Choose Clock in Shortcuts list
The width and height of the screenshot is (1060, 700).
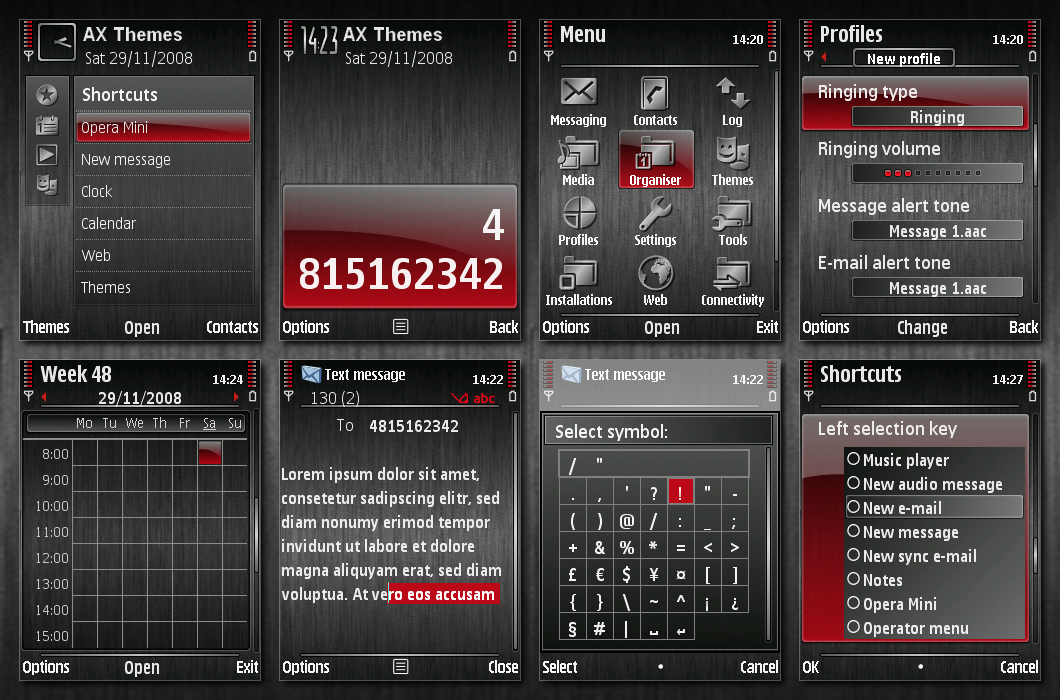tap(163, 191)
